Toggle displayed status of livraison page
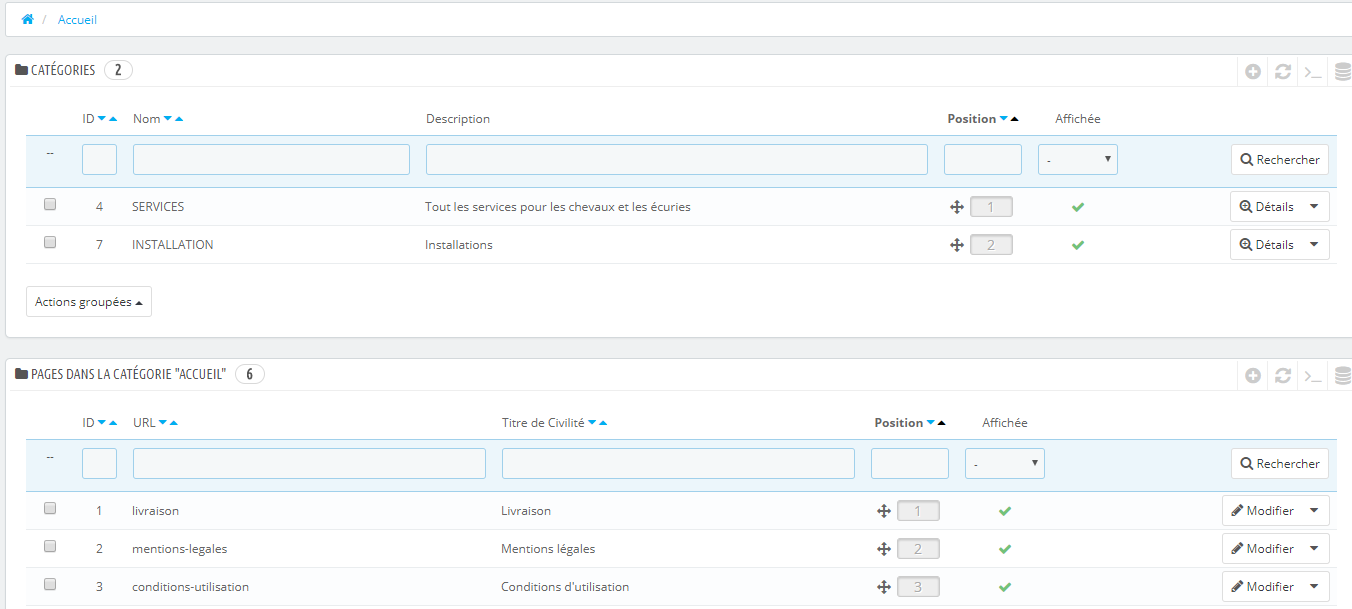Image resolution: width=1352 pixels, height=609 pixels. tap(1005, 511)
